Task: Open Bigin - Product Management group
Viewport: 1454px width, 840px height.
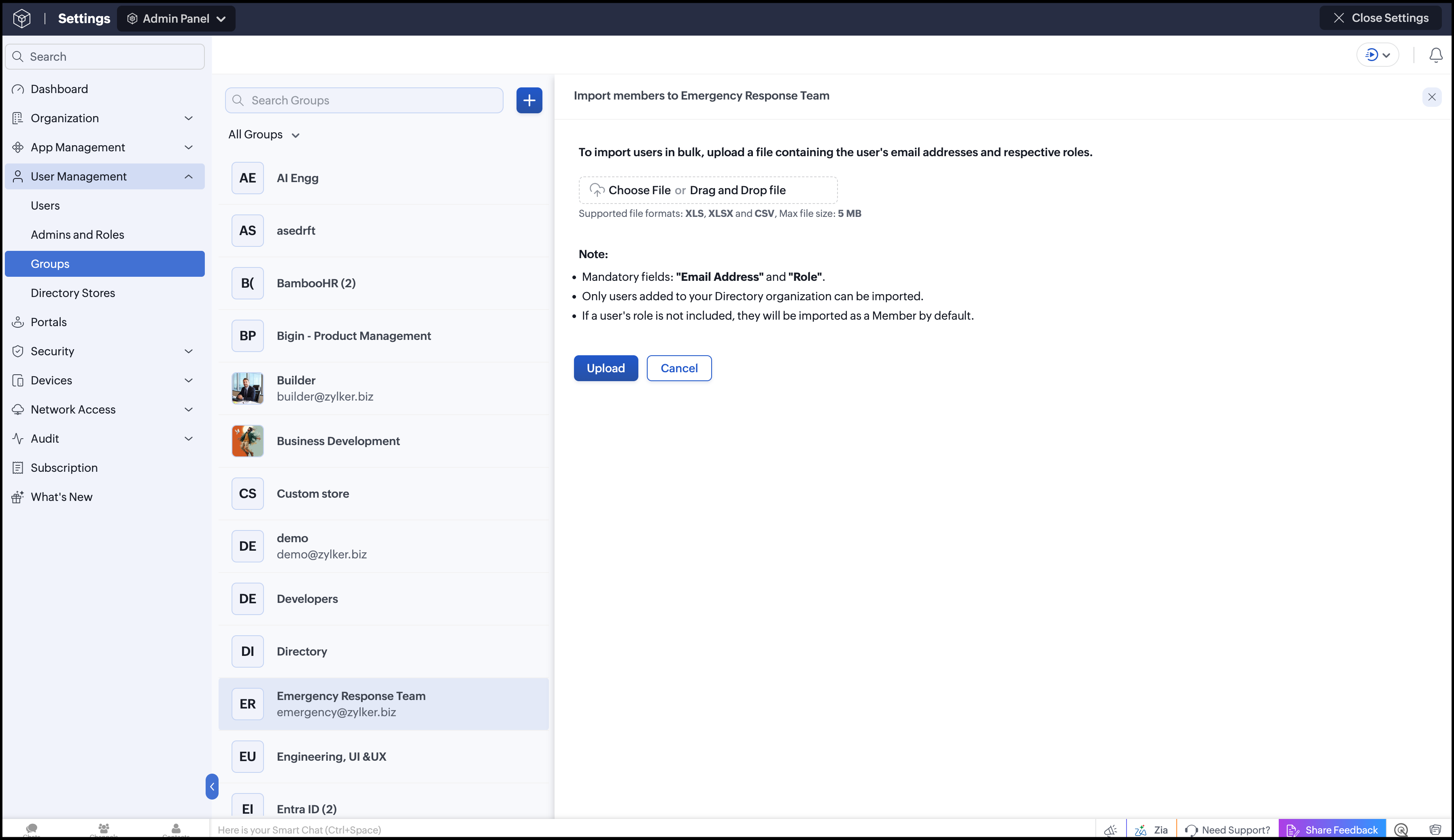Action: pyautogui.click(x=384, y=336)
